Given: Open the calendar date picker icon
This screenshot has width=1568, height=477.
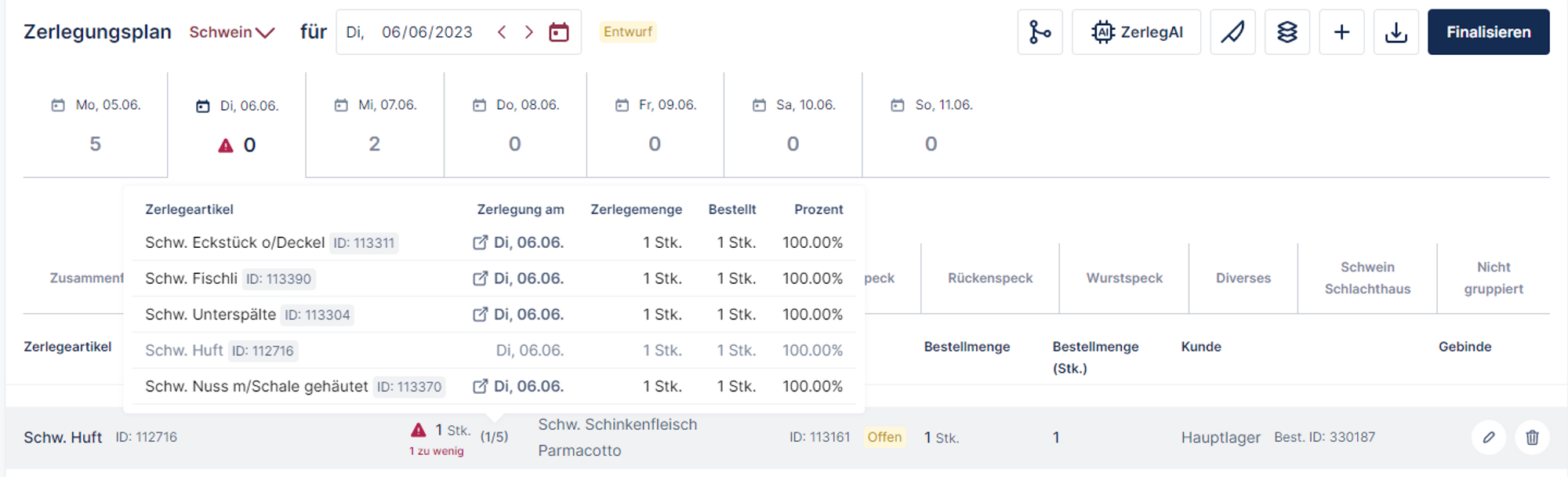Looking at the screenshot, I should [559, 32].
